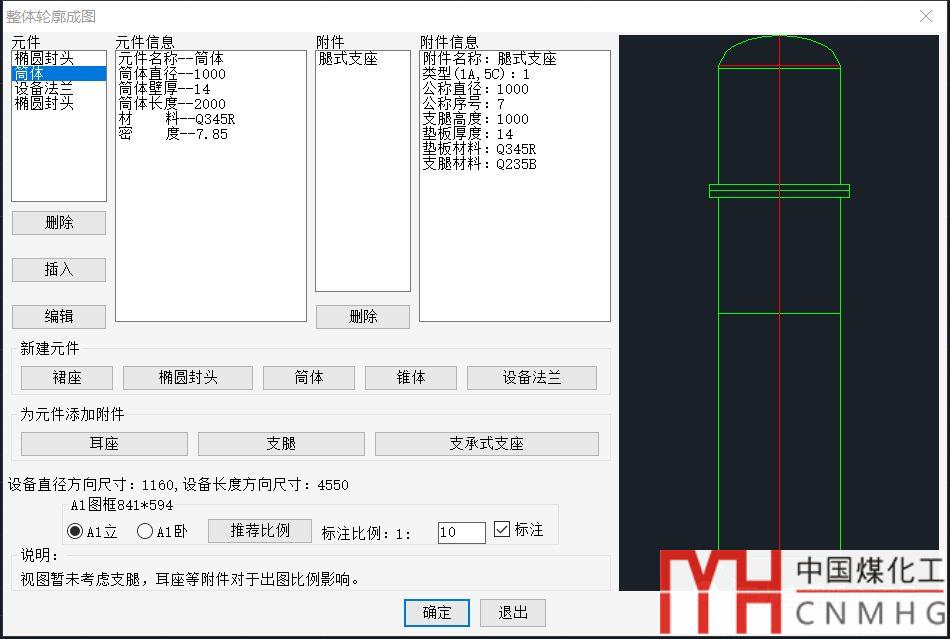Create a new 筒体 element
This screenshot has height=639, width=950.
(x=309, y=378)
